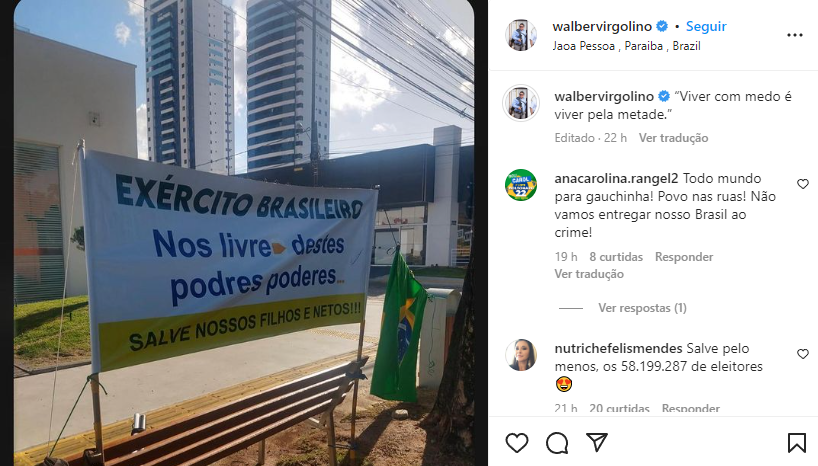Click the Exército Brasileiro banner photo

click(x=244, y=233)
